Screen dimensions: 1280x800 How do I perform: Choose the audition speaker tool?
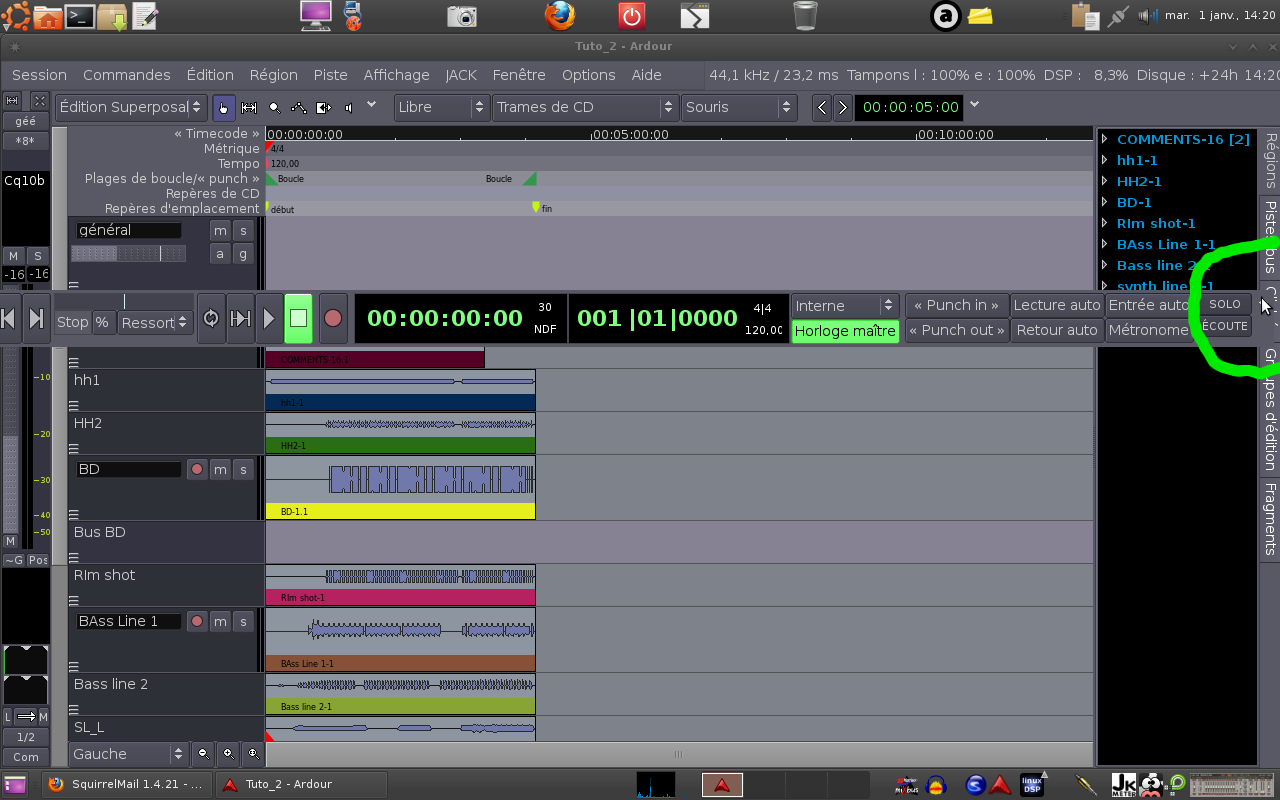(348, 107)
